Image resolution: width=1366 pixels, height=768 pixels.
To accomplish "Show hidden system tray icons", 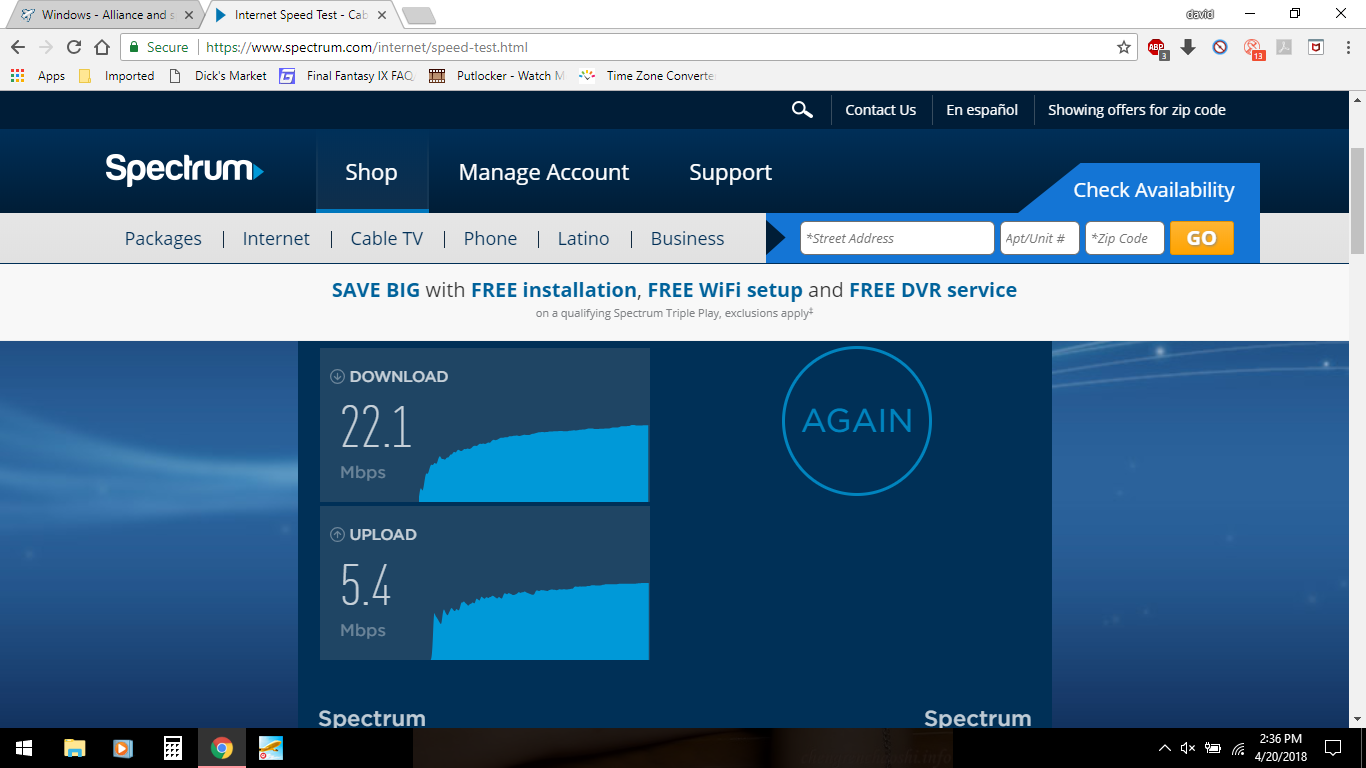I will (x=1164, y=748).
